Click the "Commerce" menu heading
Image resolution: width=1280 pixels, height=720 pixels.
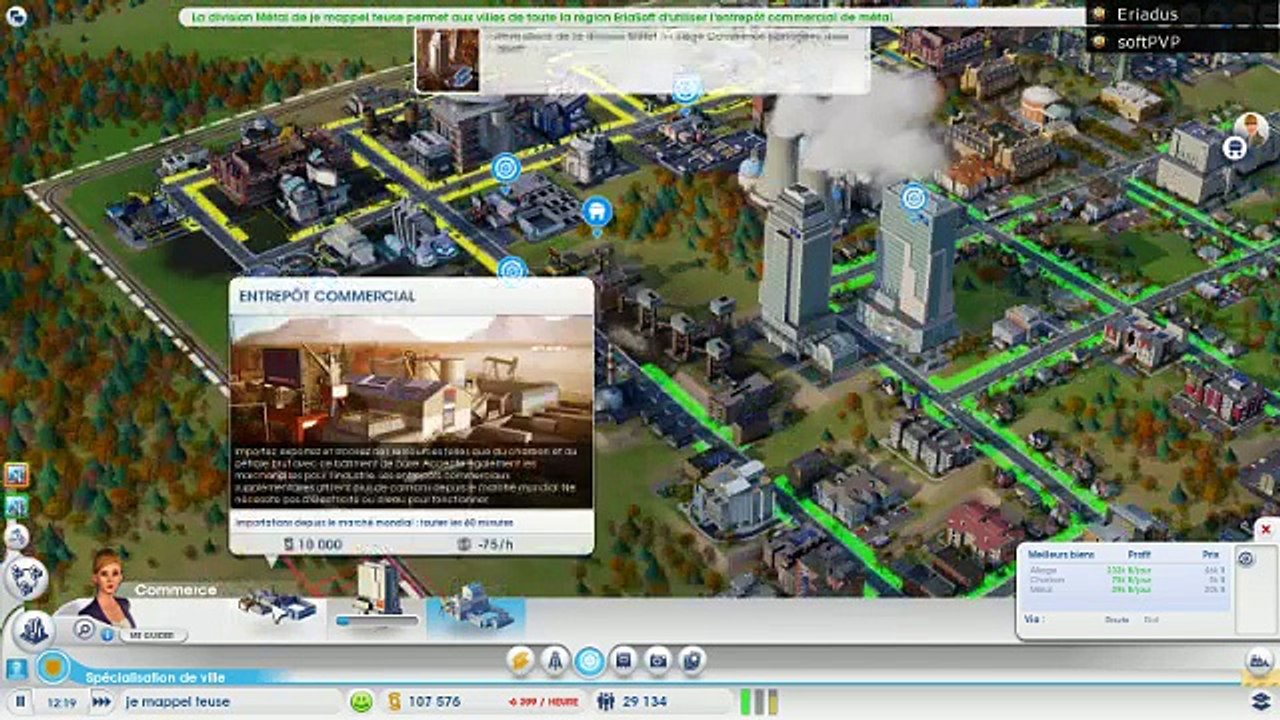click(176, 590)
